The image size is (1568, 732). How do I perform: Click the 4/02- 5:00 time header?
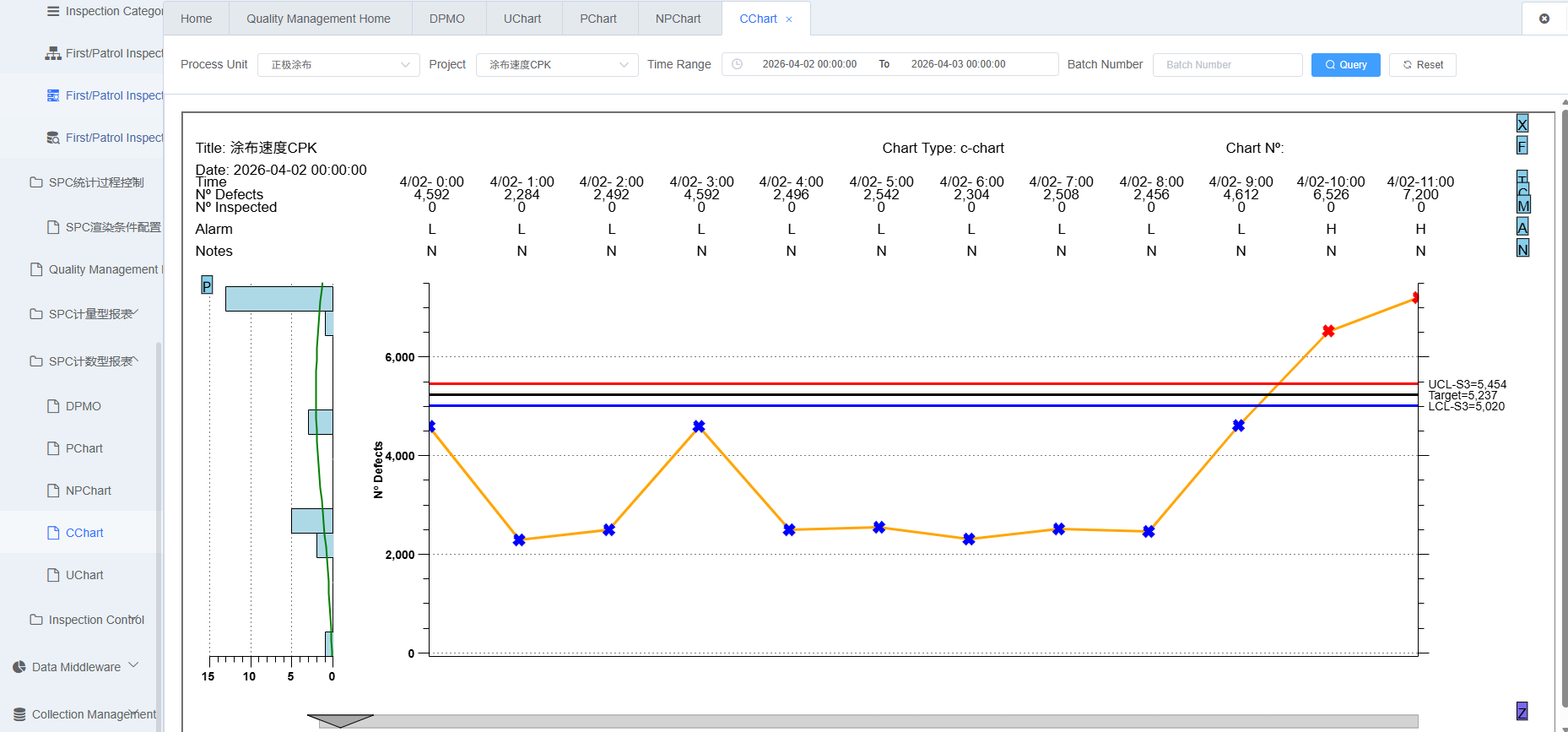(x=881, y=182)
